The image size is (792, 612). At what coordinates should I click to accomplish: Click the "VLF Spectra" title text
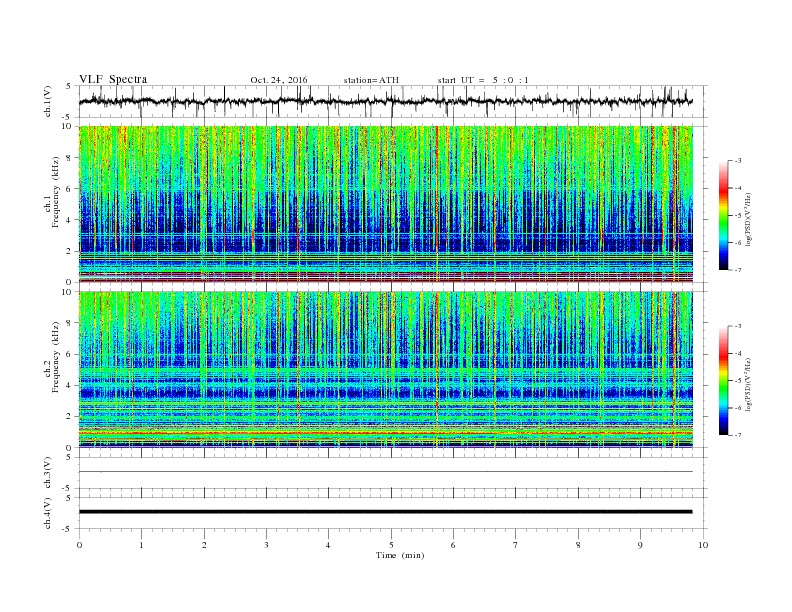coord(113,79)
